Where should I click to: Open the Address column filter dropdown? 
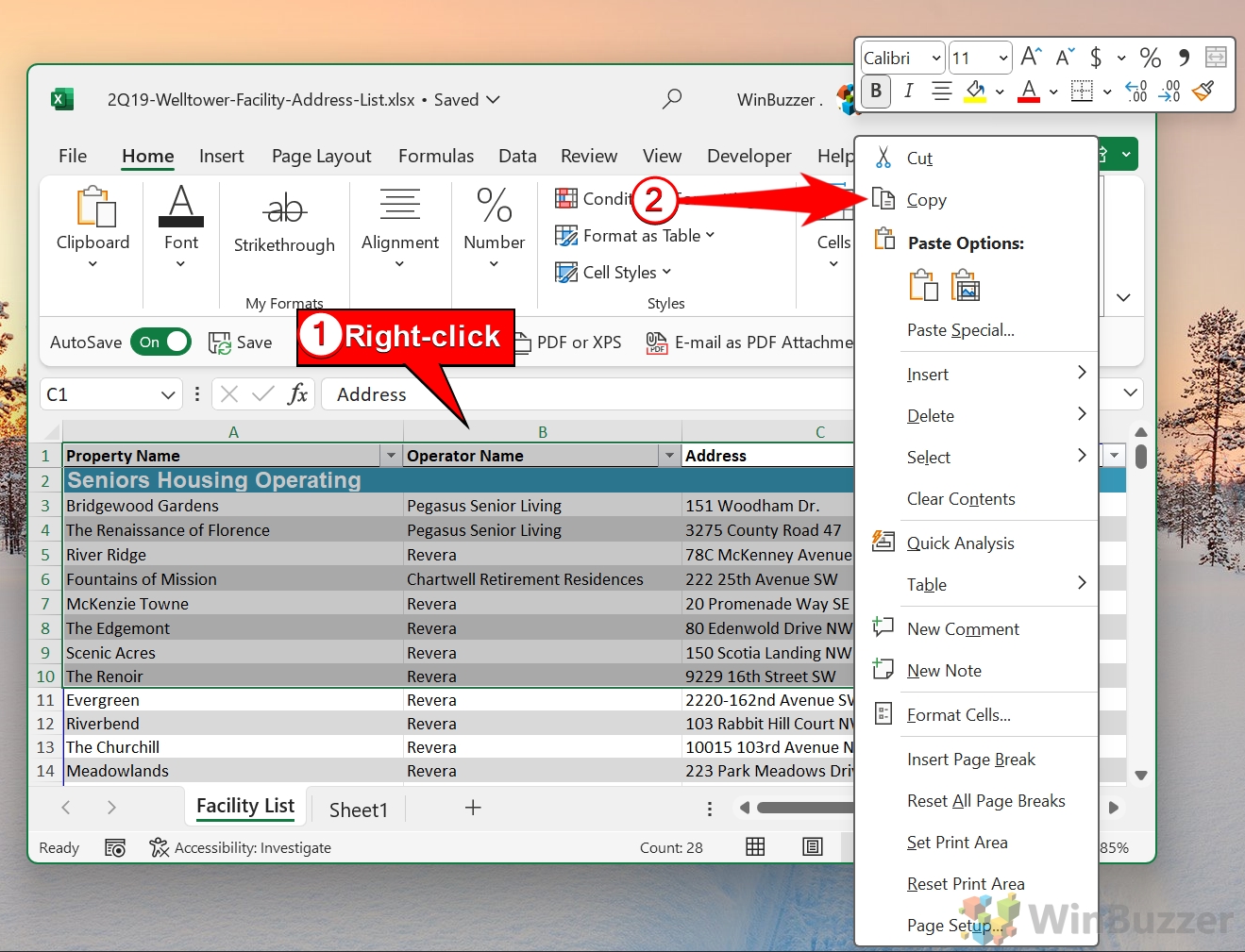click(1113, 455)
